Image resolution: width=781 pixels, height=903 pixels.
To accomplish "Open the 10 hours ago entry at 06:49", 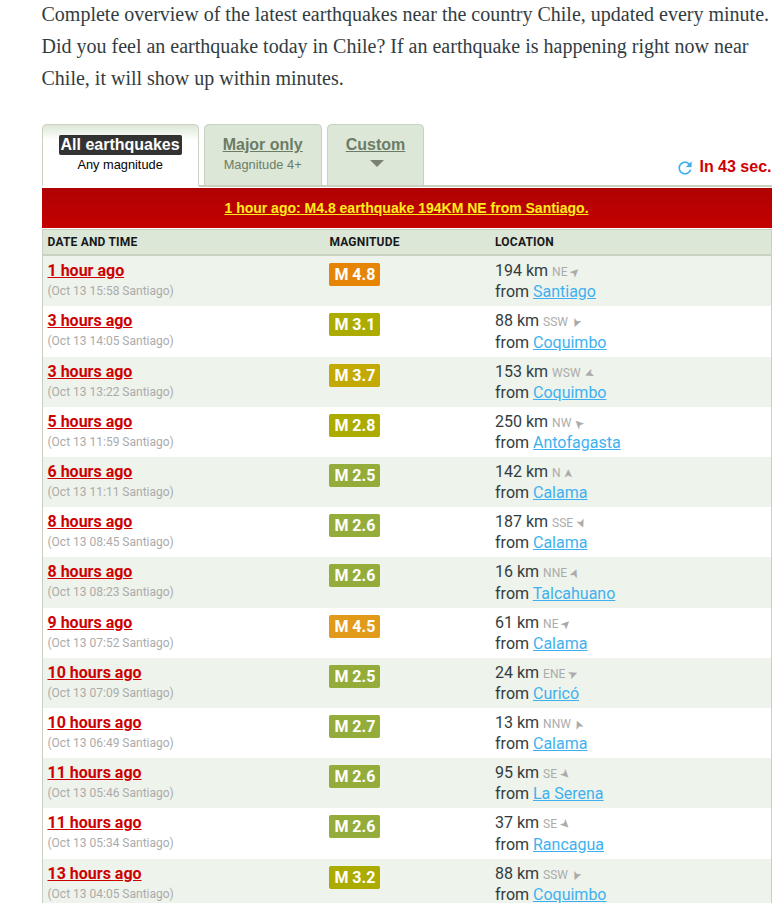I will (x=94, y=723).
